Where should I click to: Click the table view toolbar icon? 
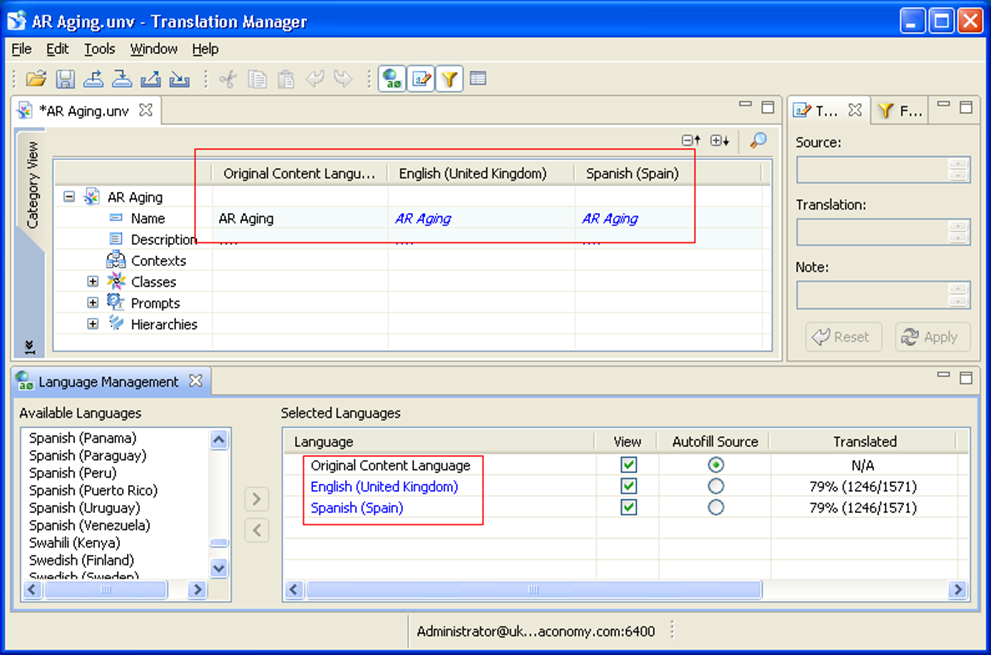(x=478, y=79)
